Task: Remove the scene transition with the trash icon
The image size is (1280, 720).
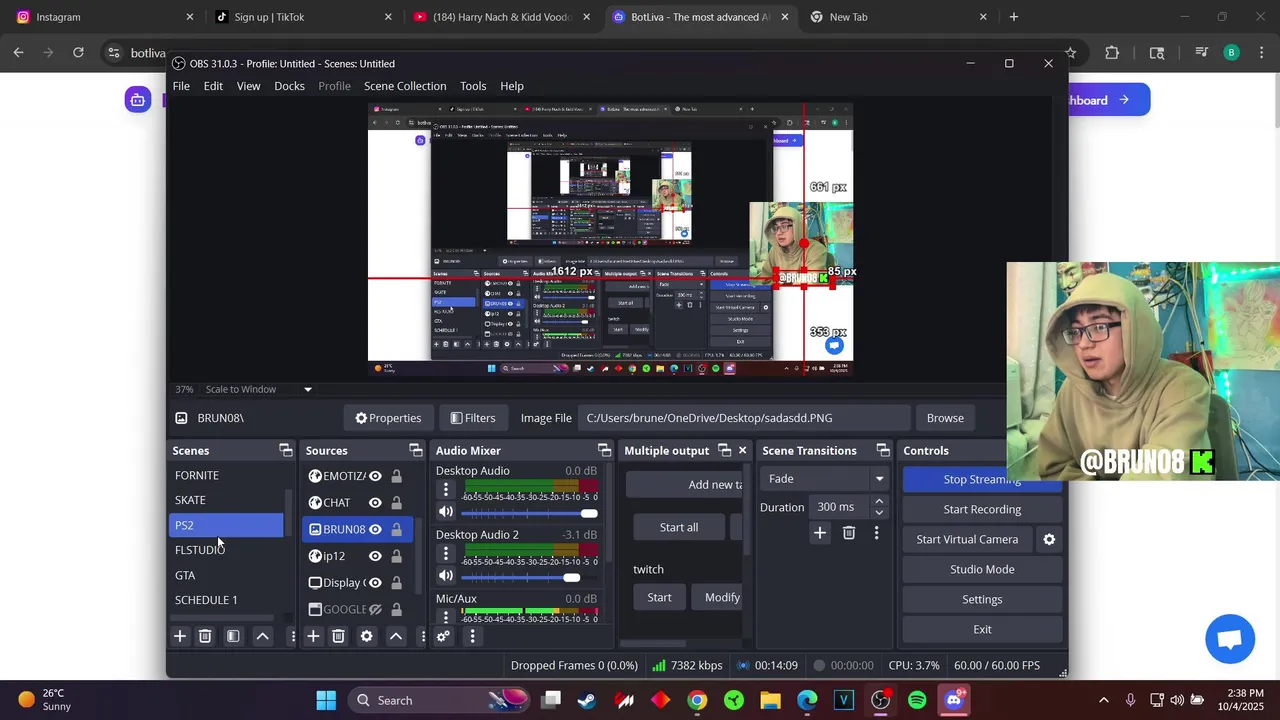Action: [849, 533]
